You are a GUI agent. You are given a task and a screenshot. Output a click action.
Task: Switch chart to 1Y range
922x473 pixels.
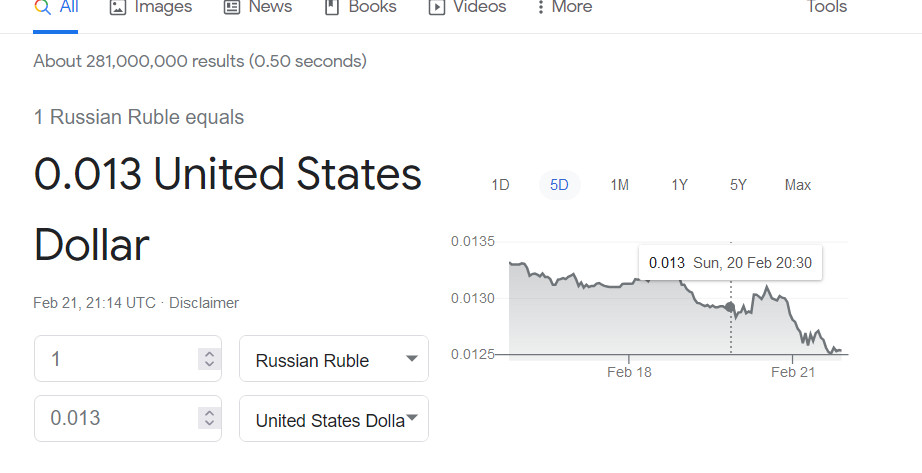coord(679,185)
